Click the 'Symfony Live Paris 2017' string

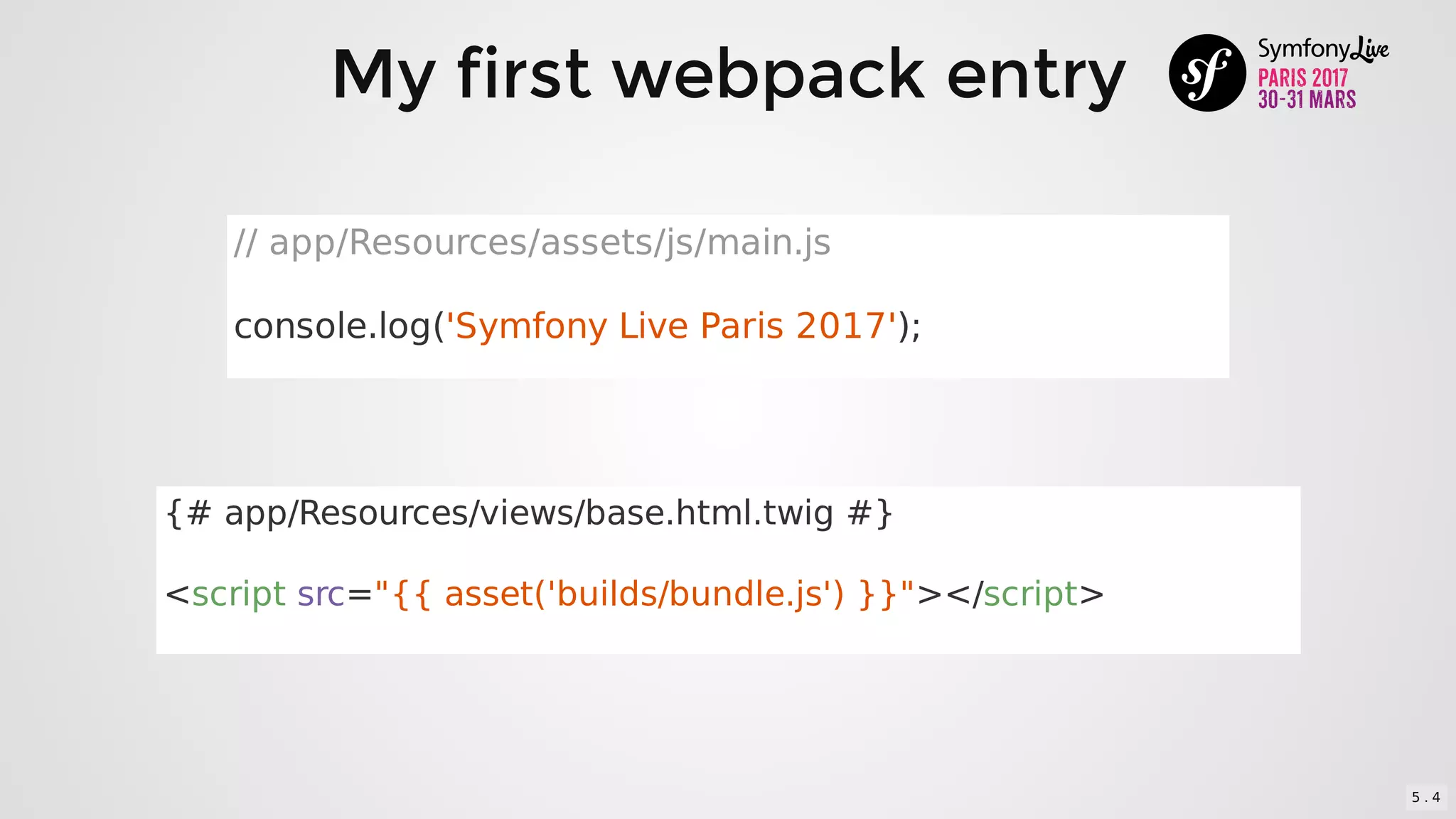coord(670,326)
